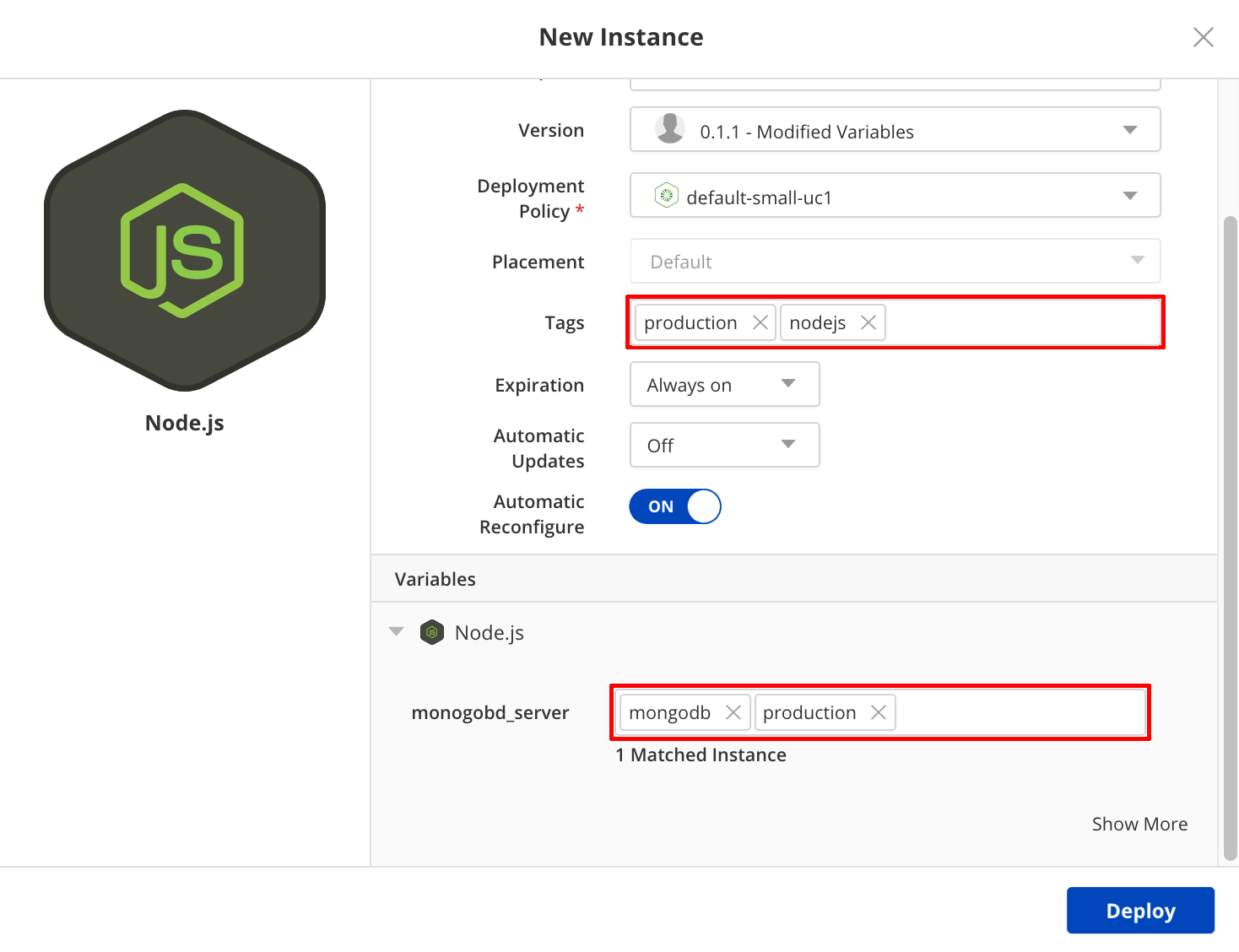Screen dimensions: 1239x952
Task: Click the nodejs tag chip text
Action: 818,322
